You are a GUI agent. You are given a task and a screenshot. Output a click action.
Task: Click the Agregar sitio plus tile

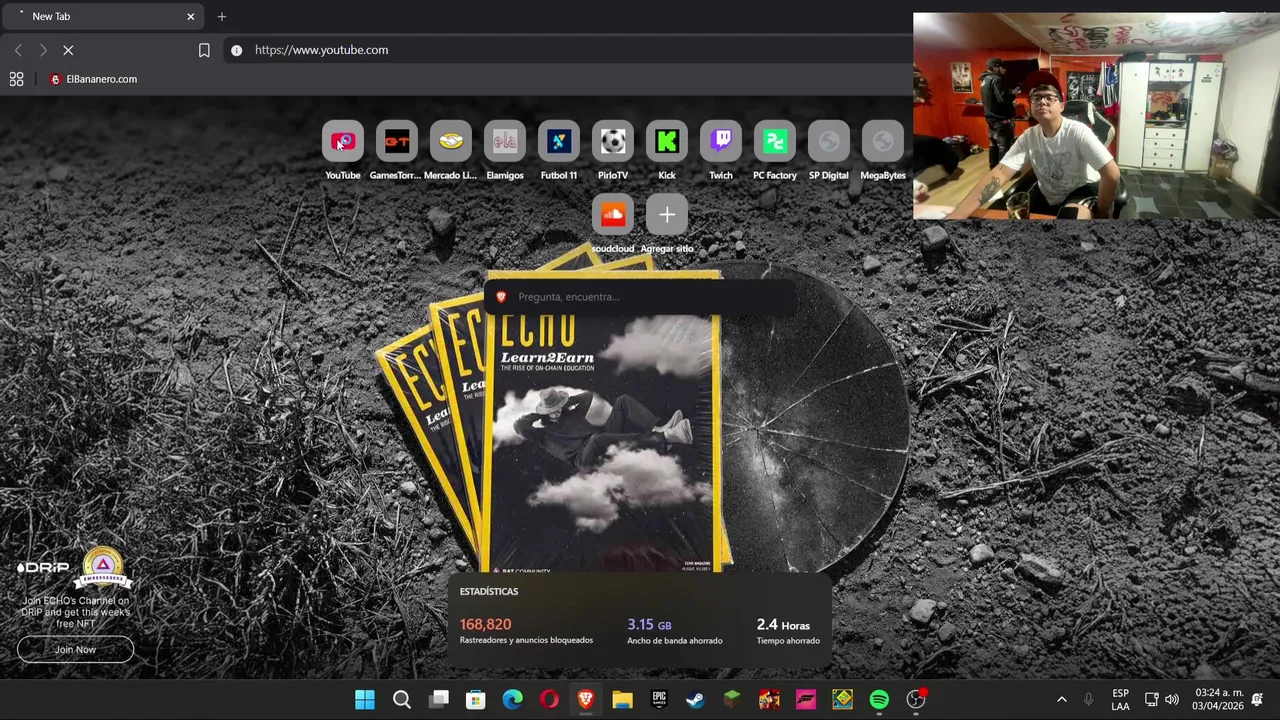666,214
